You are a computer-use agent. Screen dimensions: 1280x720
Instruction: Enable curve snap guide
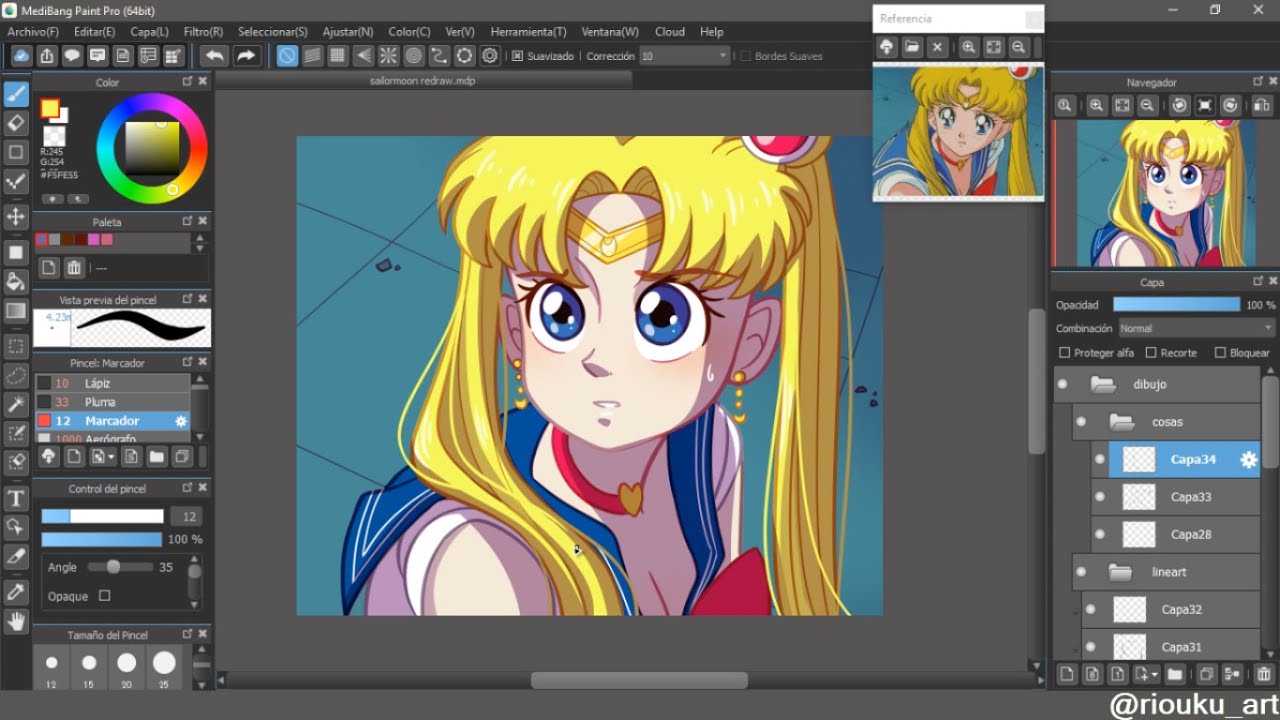point(440,56)
